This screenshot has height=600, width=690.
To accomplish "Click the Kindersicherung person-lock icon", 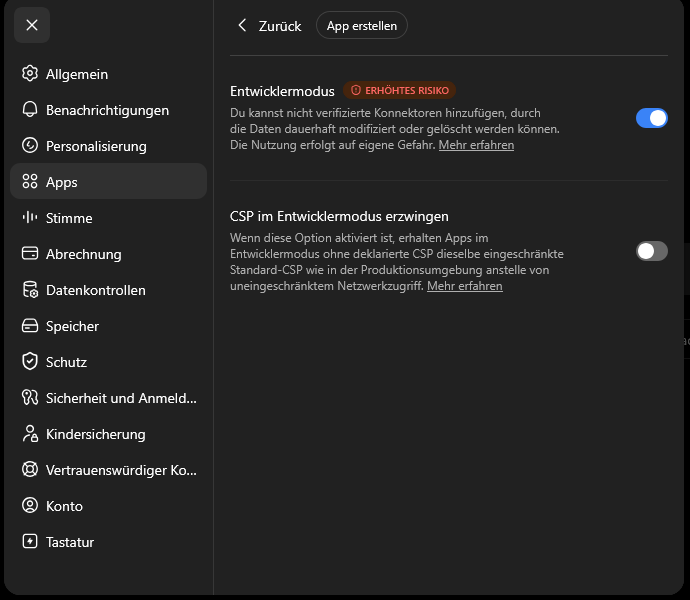I will [30, 434].
